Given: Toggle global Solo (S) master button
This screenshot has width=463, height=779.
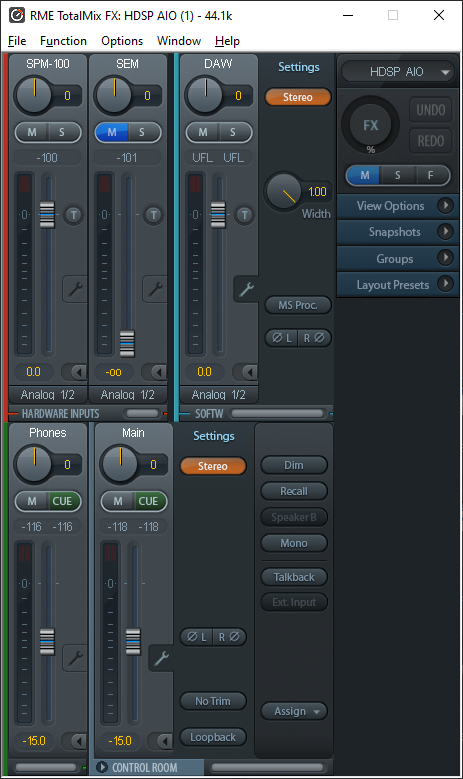Looking at the screenshot, I should coord(397,175).
